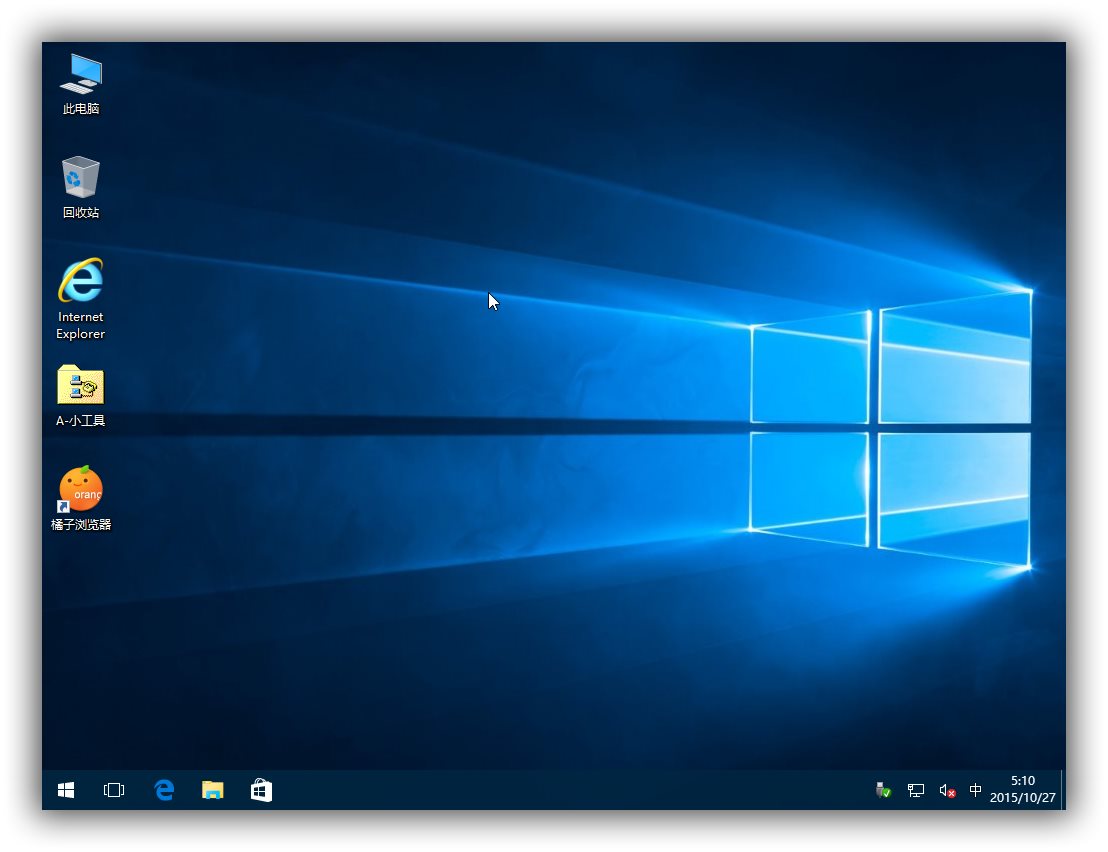The image size is (1108, 852).
Task: Click the A-小工具 label text
Action: [81, 421]
